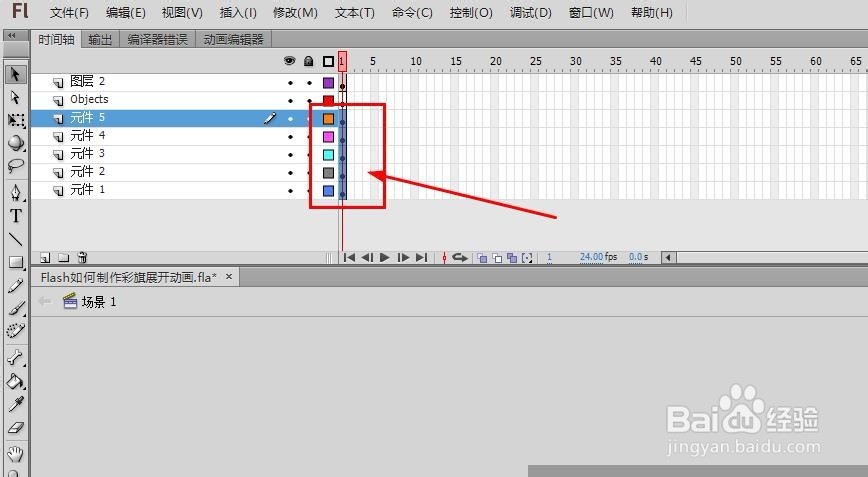Image resolution: width=868 pixels, height=477 pixels.
Task: Go to first frame button
Action: pos(349,257)
